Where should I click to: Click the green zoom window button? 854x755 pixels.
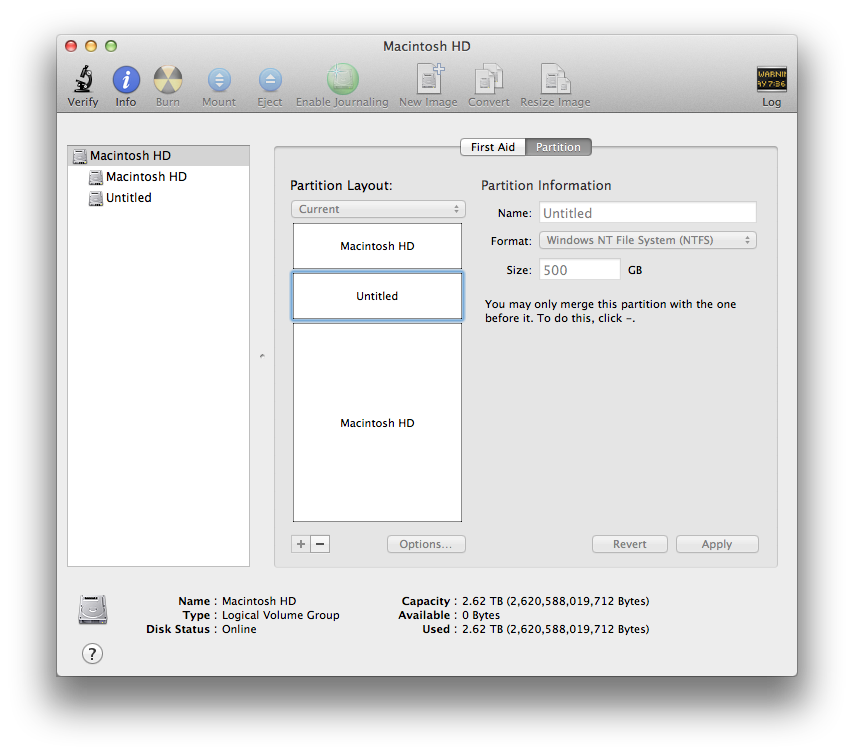coord(111,46)
